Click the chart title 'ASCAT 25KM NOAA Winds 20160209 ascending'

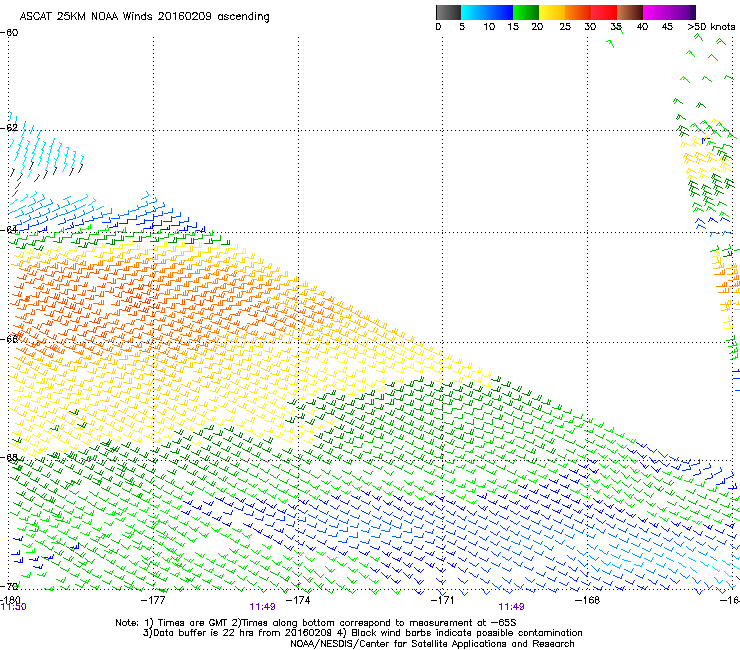[144, 17]
